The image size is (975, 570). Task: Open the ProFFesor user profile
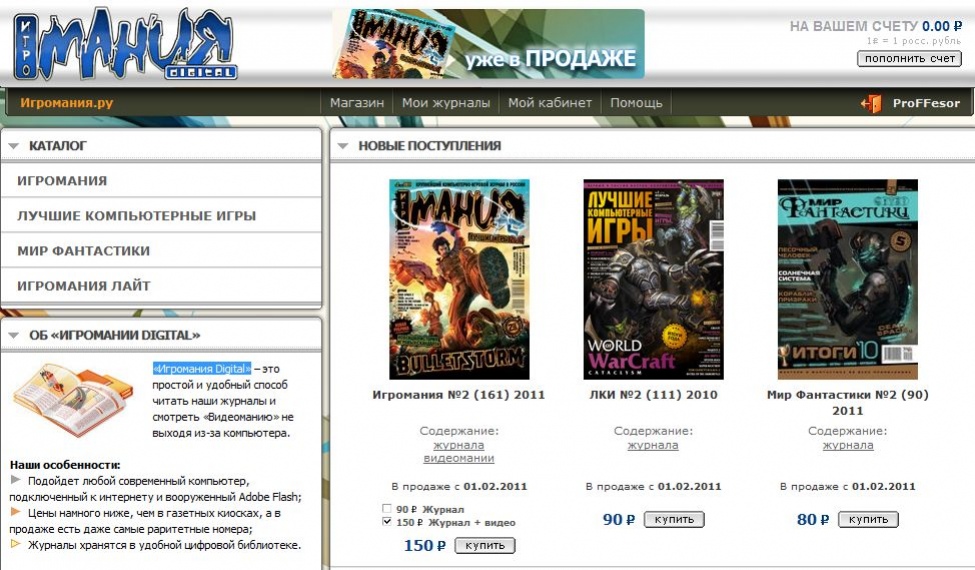coord(926,103)
